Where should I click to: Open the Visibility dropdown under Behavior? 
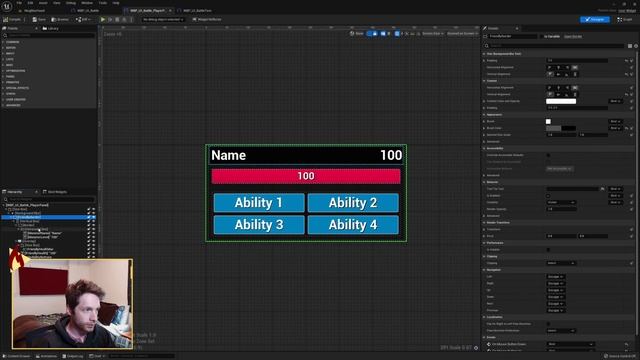click(x=561, y=202)
